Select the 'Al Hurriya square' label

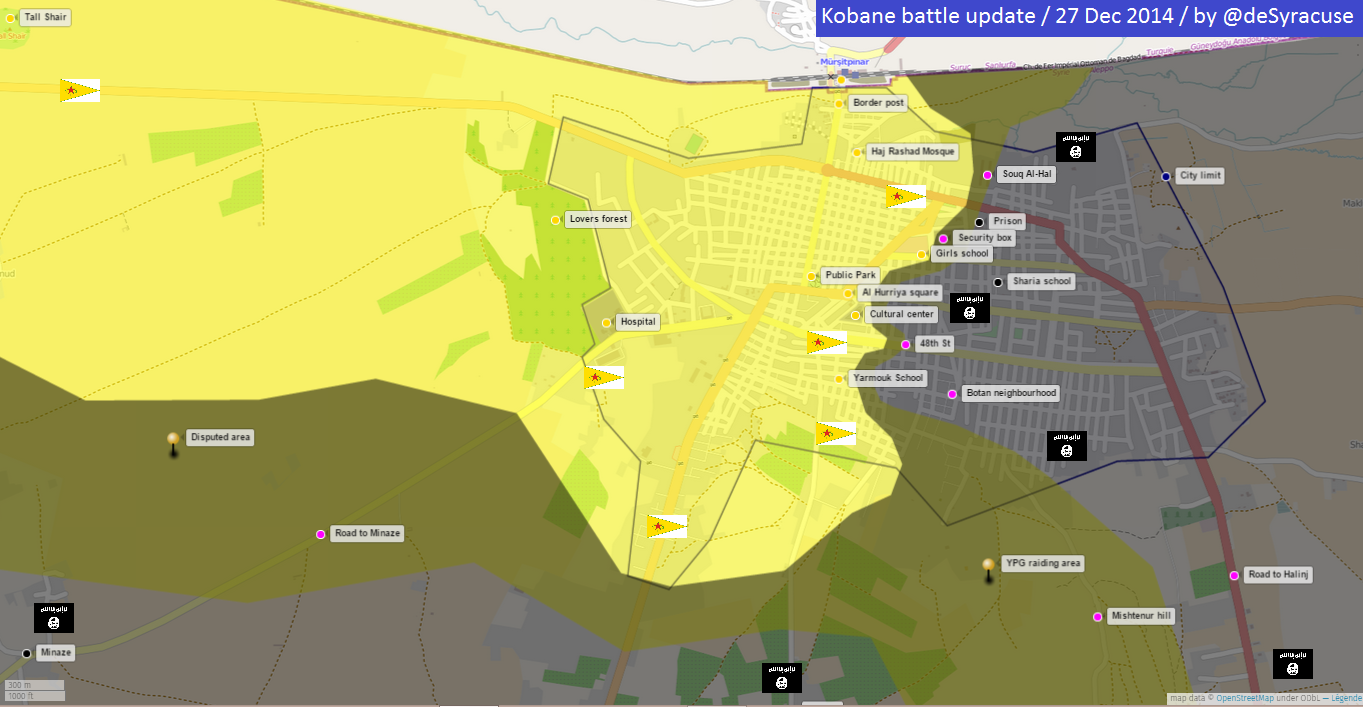900,293
